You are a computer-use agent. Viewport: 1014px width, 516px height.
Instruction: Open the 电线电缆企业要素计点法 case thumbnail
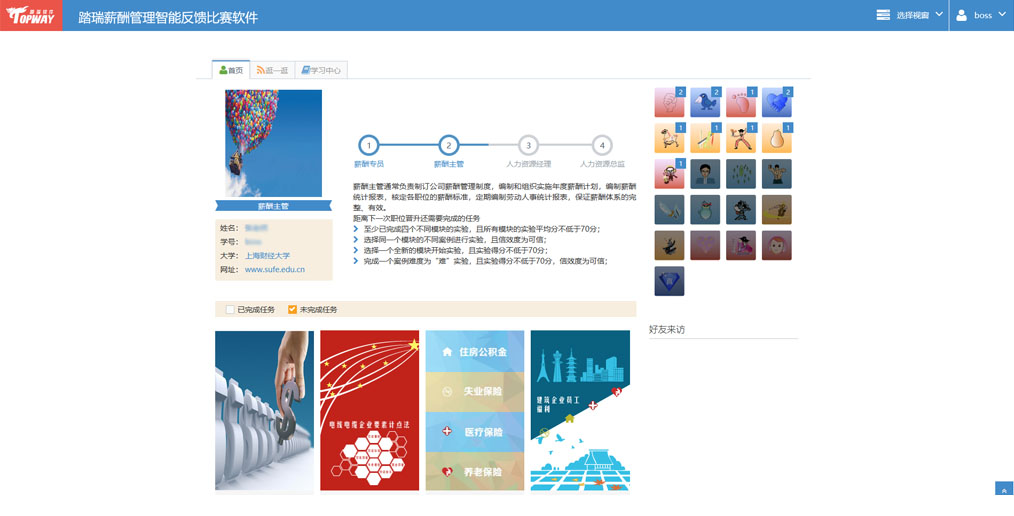369,410
